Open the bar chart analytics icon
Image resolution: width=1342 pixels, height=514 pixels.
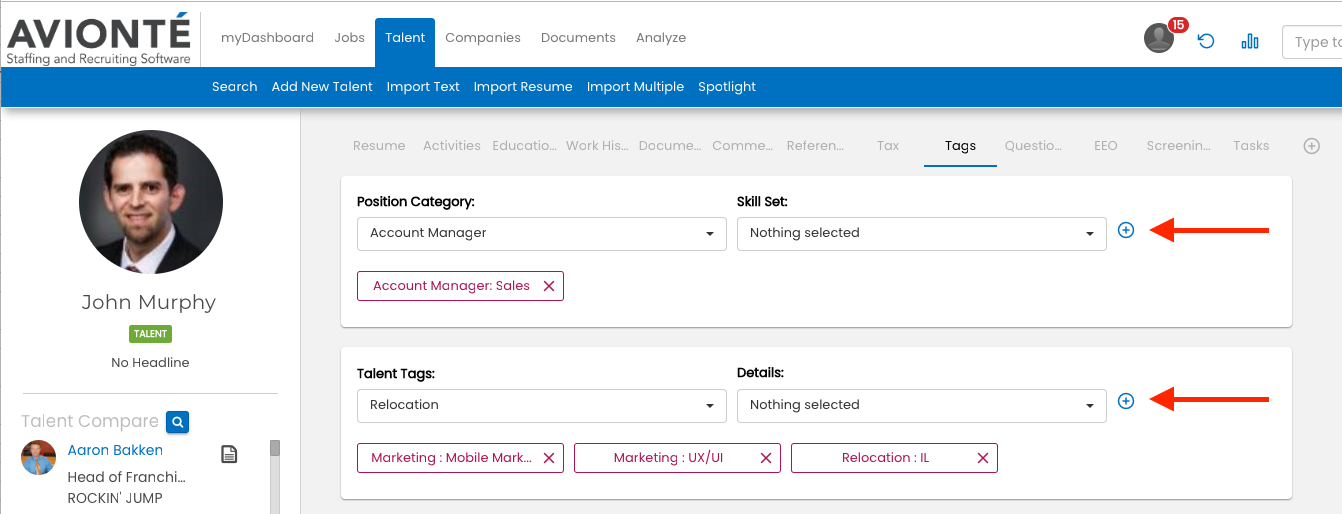[1250, 41]
